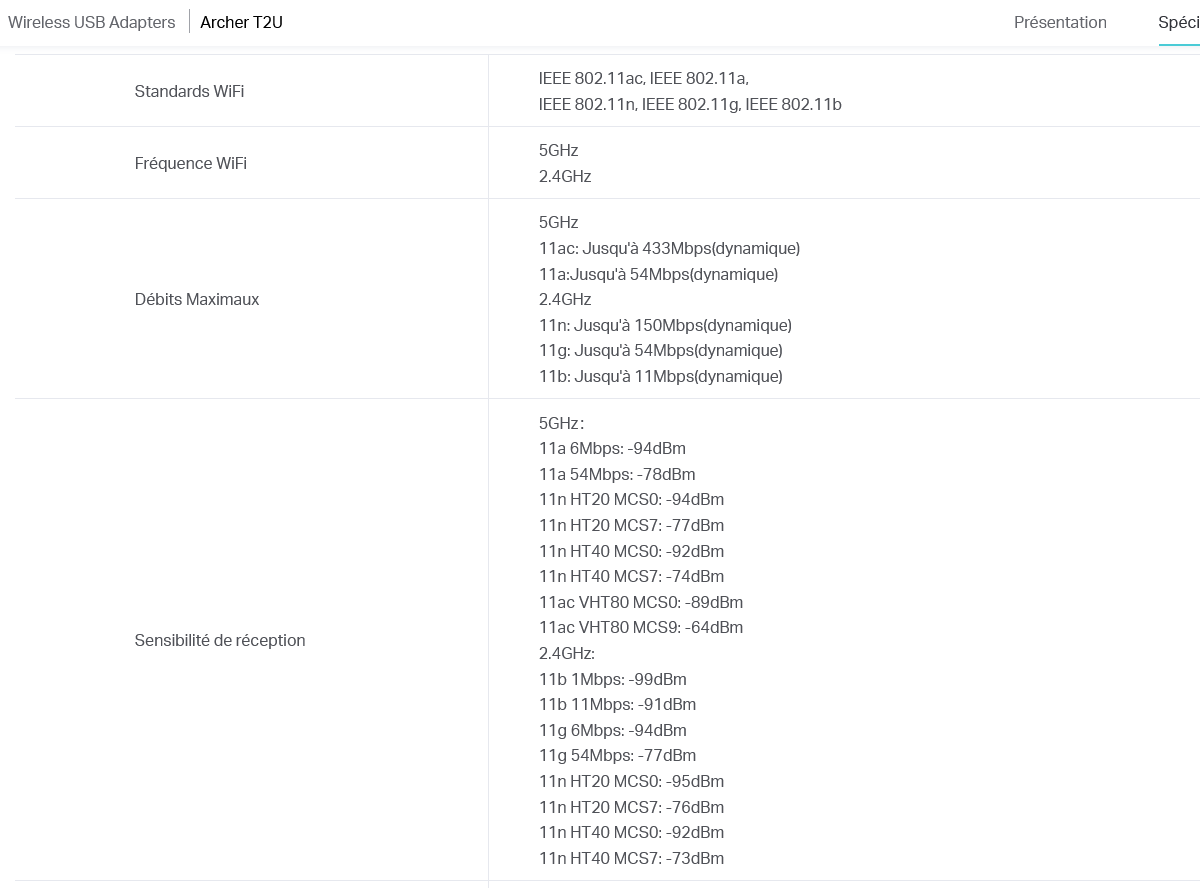Click '5GHz' value in Fréquence WiFi row
The image size is (1200, 888).
(x=558, y=150)
